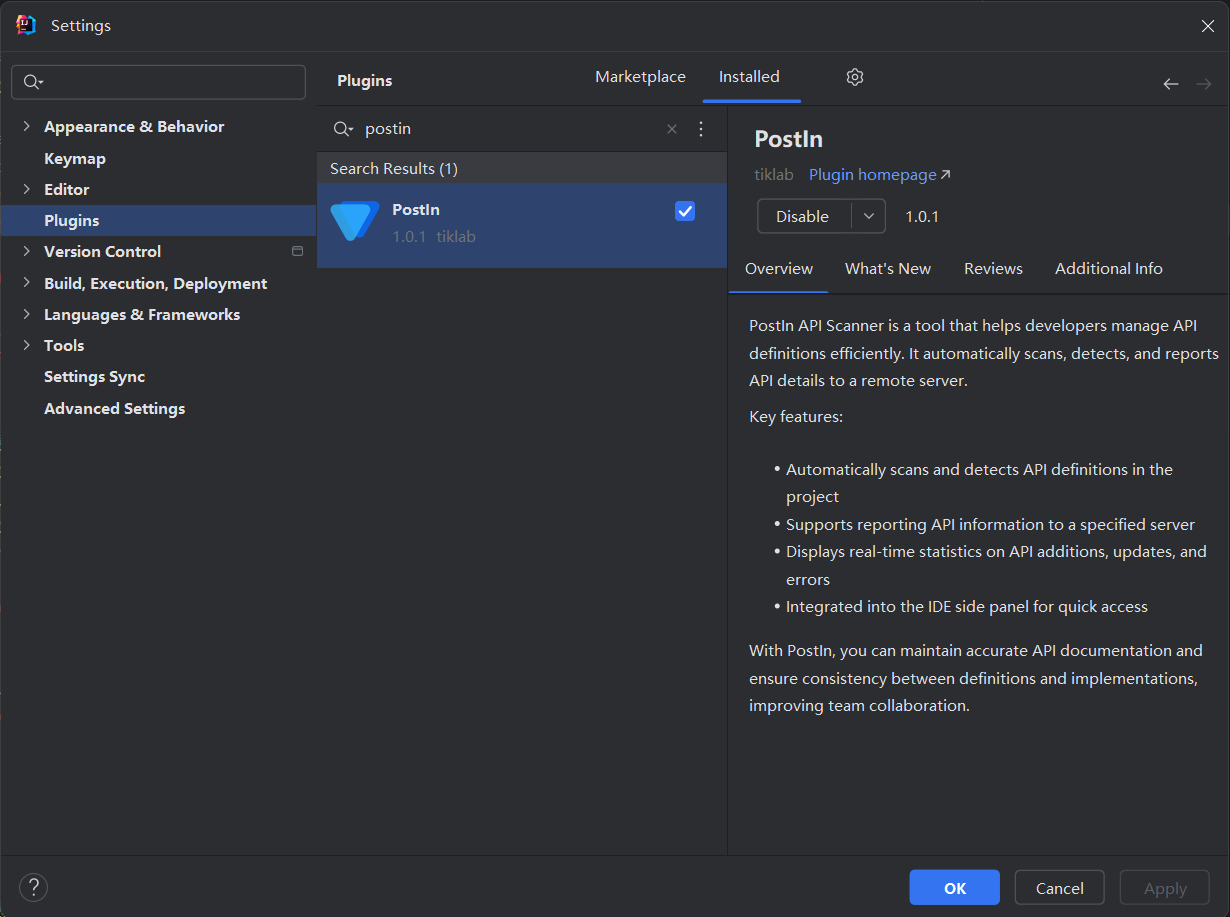The height and width of the screenshot is (917, 1230).
Task: Open the Disable button dropdown arrow
Action: [868, 216]
